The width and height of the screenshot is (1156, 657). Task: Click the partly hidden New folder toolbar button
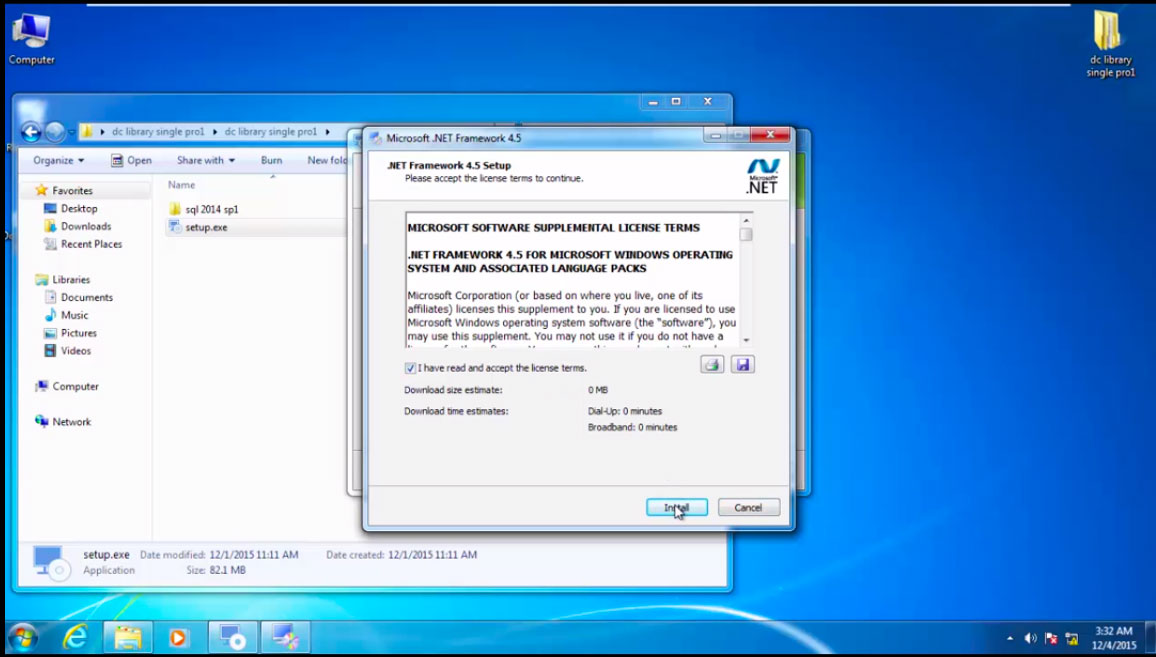tap(327, 160)
